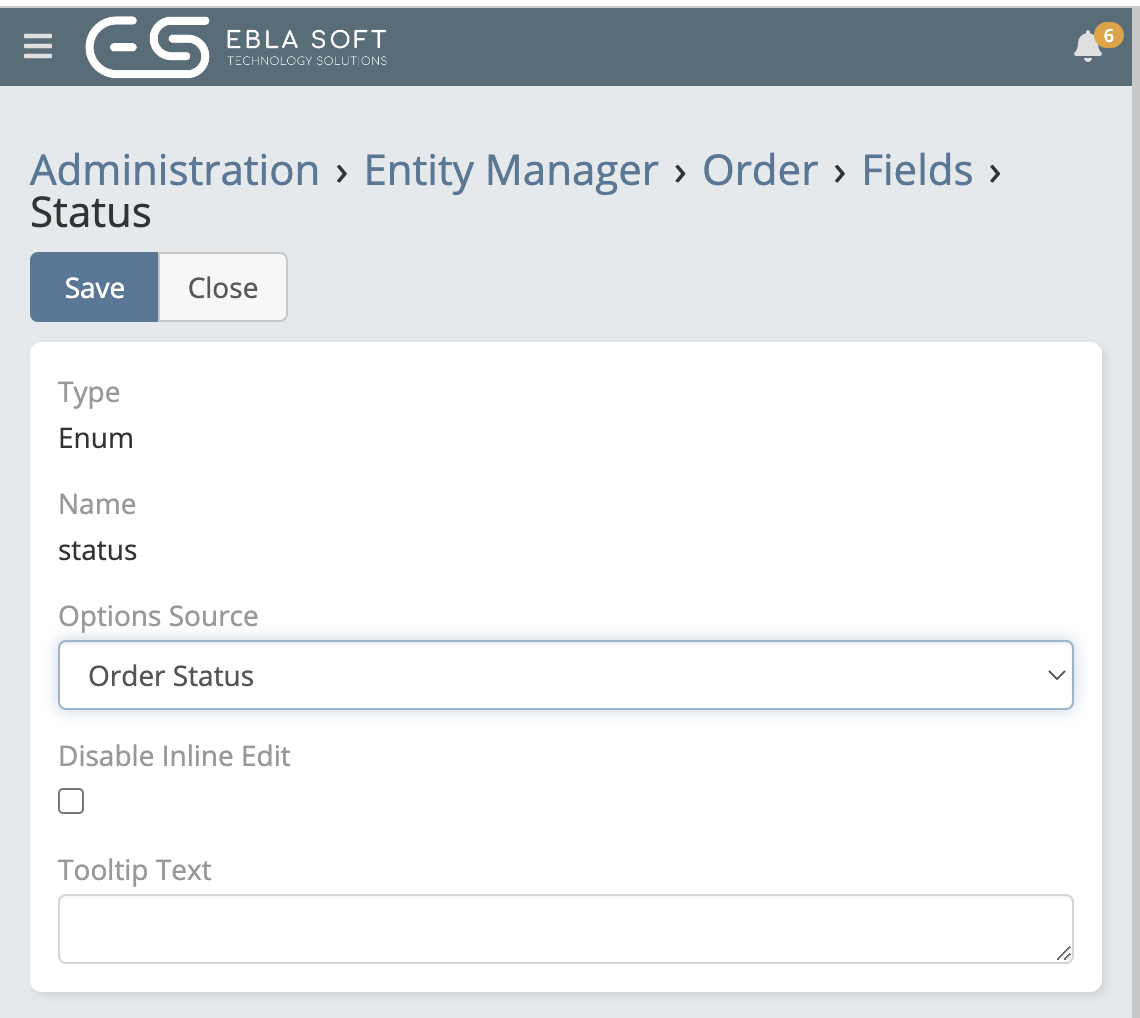This screenshot has height=1018, width=1140.
Task: Click the Tooltip Text label
Action: [135, 870]
